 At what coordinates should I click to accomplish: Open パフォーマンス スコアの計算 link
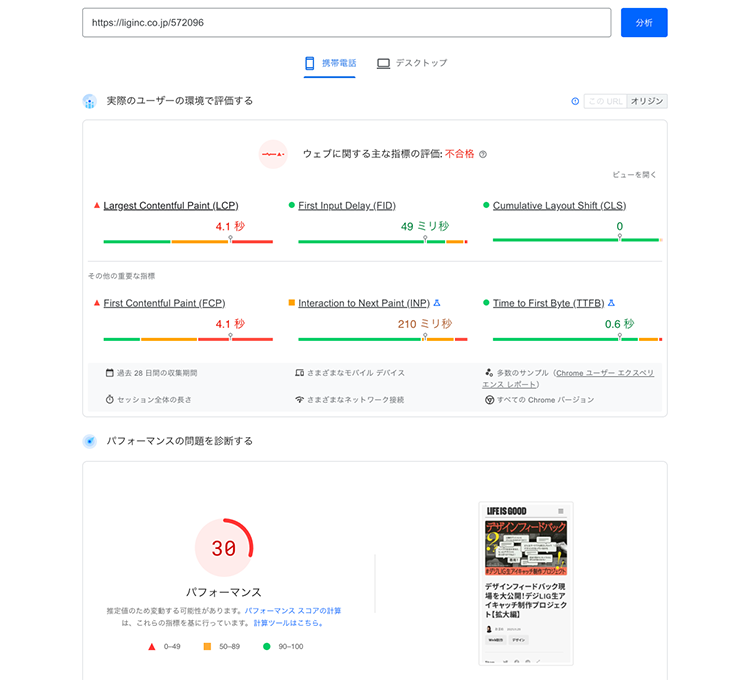point(293,611)
